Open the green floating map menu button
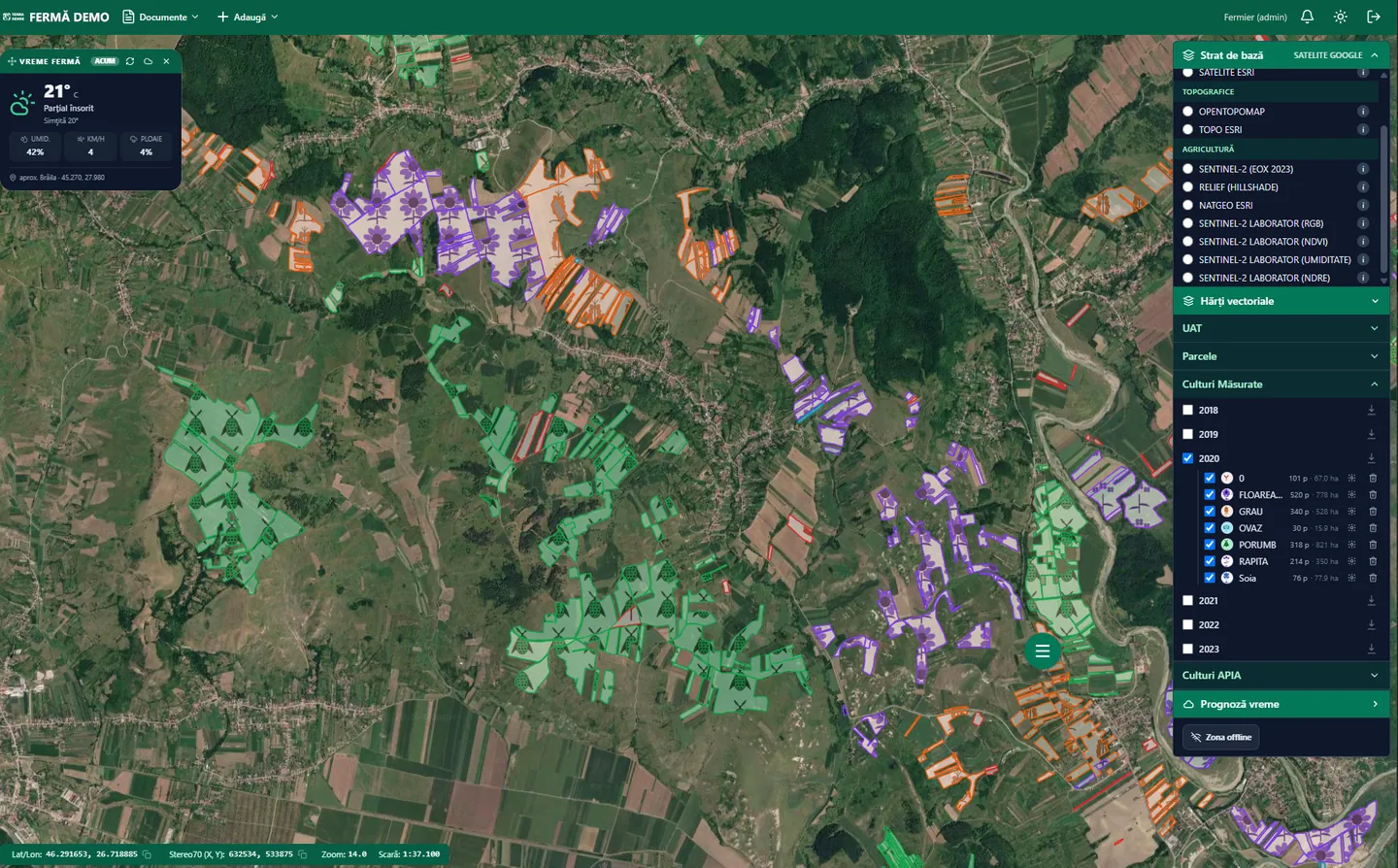The height and width of the screenshot is (868, 1398). 1043,651
